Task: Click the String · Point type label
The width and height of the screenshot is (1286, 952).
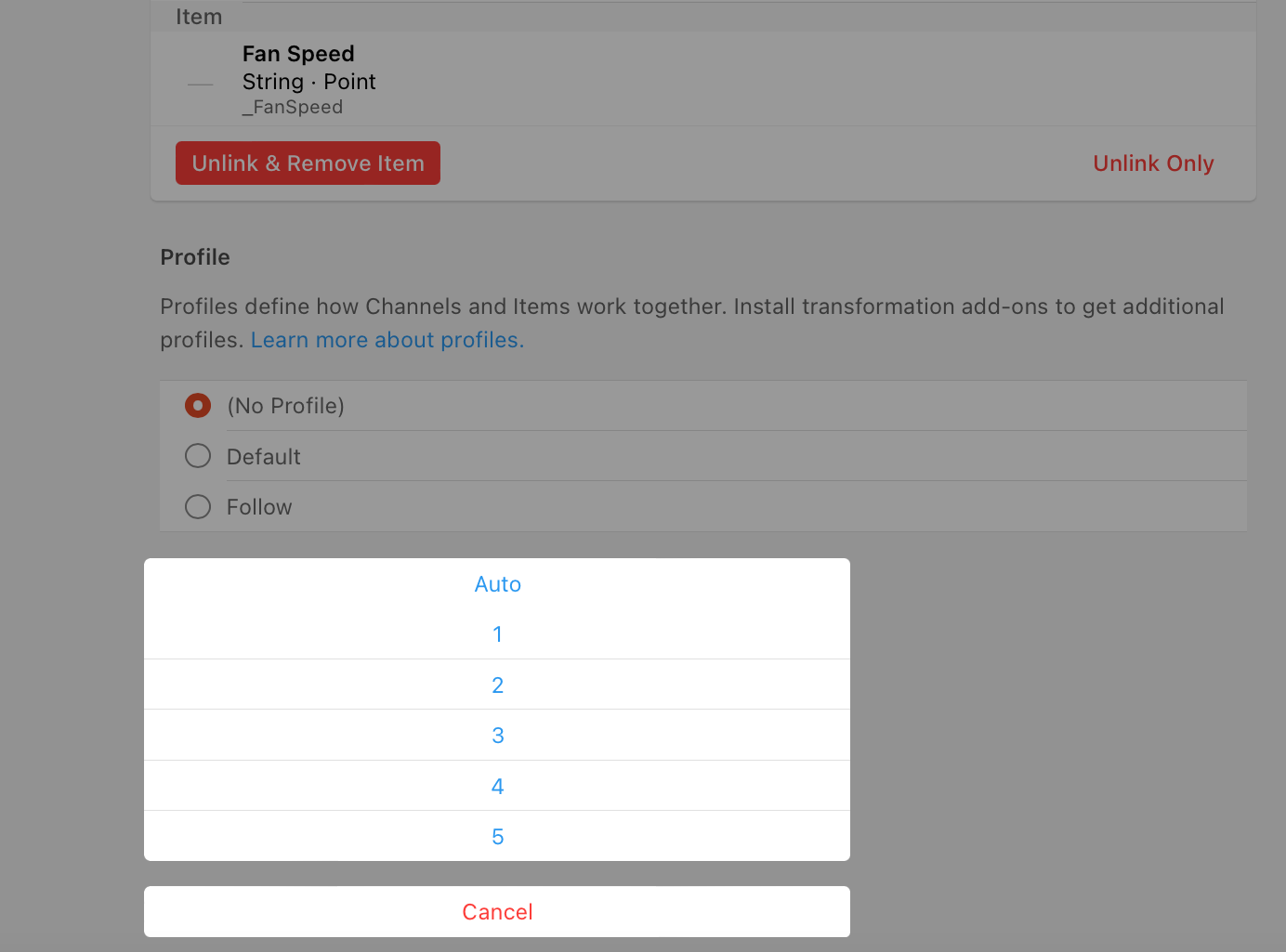Action: pyautogui.click(x=308, y=82)
